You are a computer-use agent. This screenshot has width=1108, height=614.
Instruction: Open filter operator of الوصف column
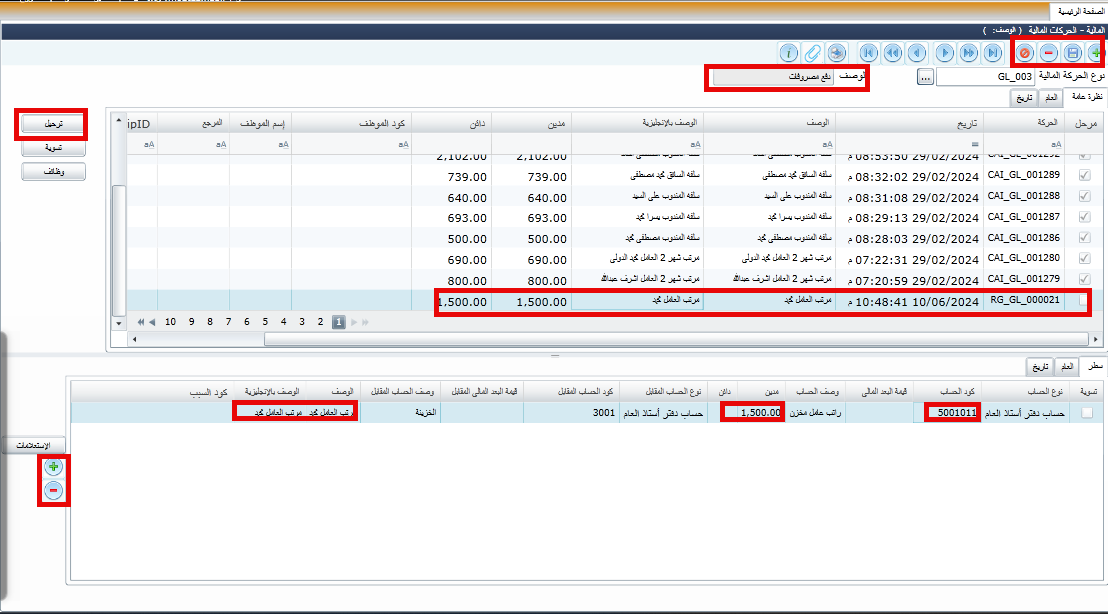click(826, 145)
